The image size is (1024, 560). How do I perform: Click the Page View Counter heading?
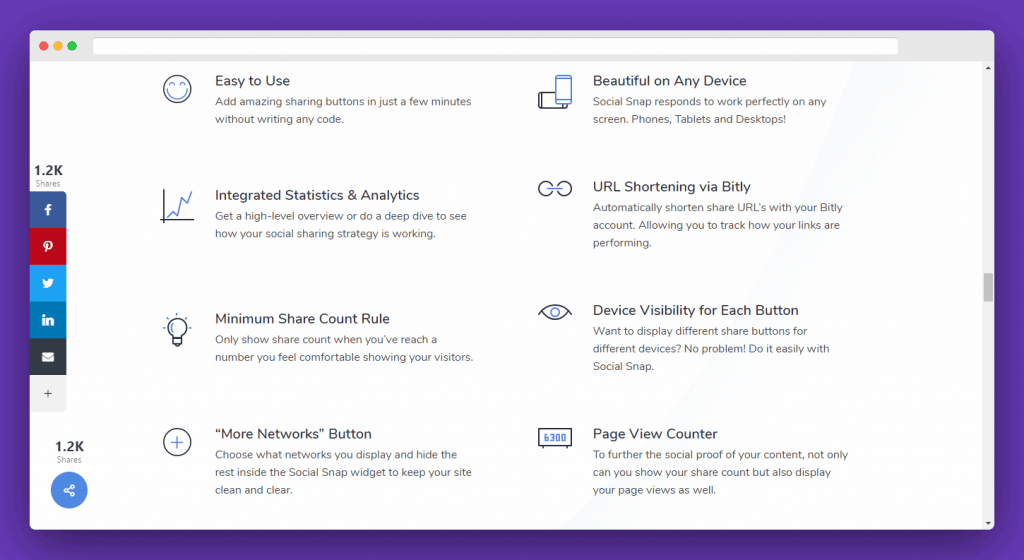tap(655, 434)
